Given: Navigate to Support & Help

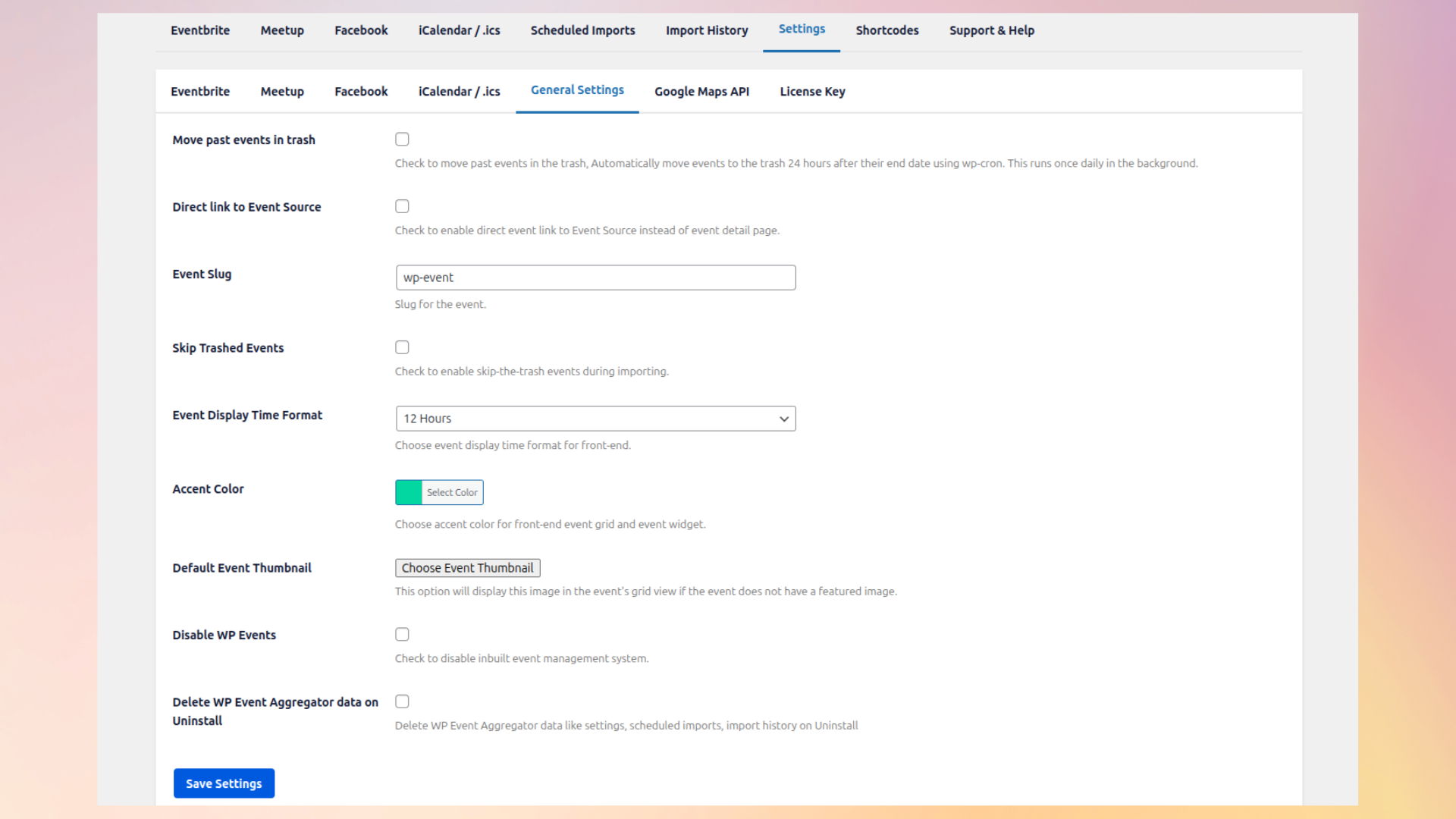Looking at the screenshot, I should (x=992, y=30).
